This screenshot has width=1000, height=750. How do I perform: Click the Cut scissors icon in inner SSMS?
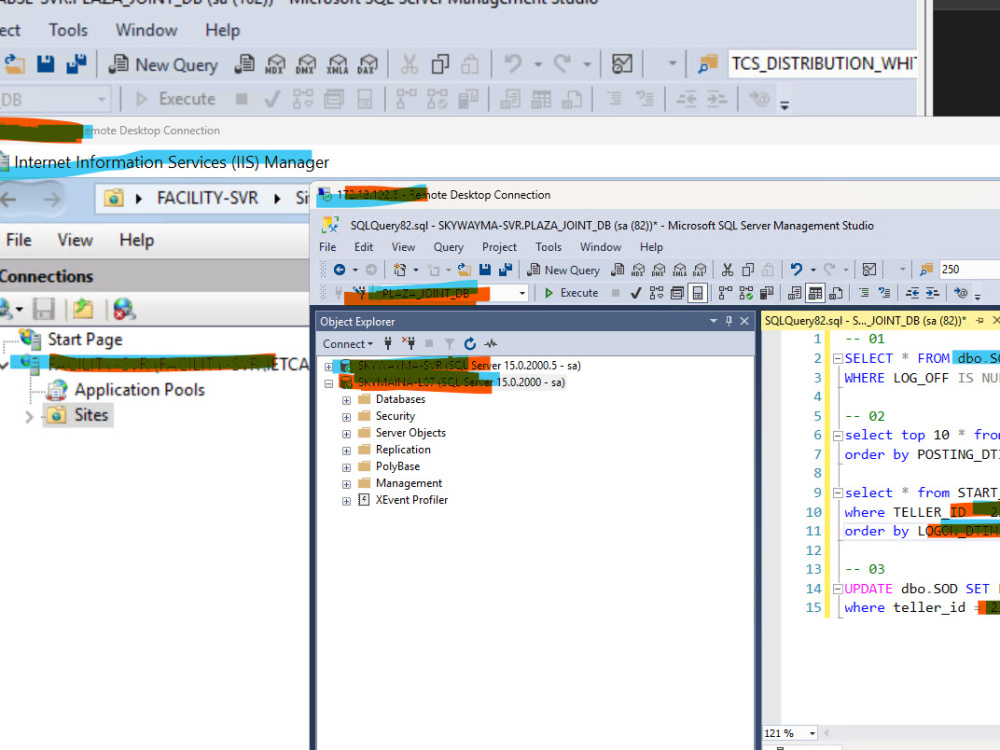727,270
